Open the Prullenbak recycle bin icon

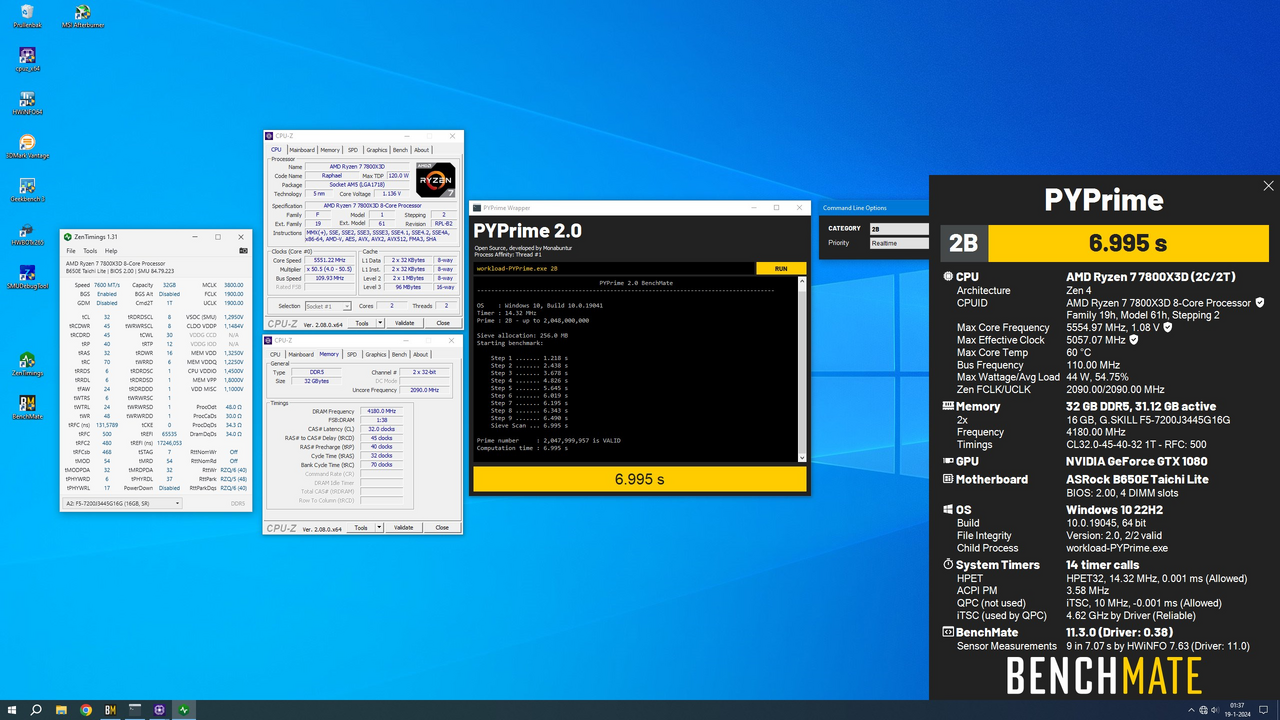point(27,13)
